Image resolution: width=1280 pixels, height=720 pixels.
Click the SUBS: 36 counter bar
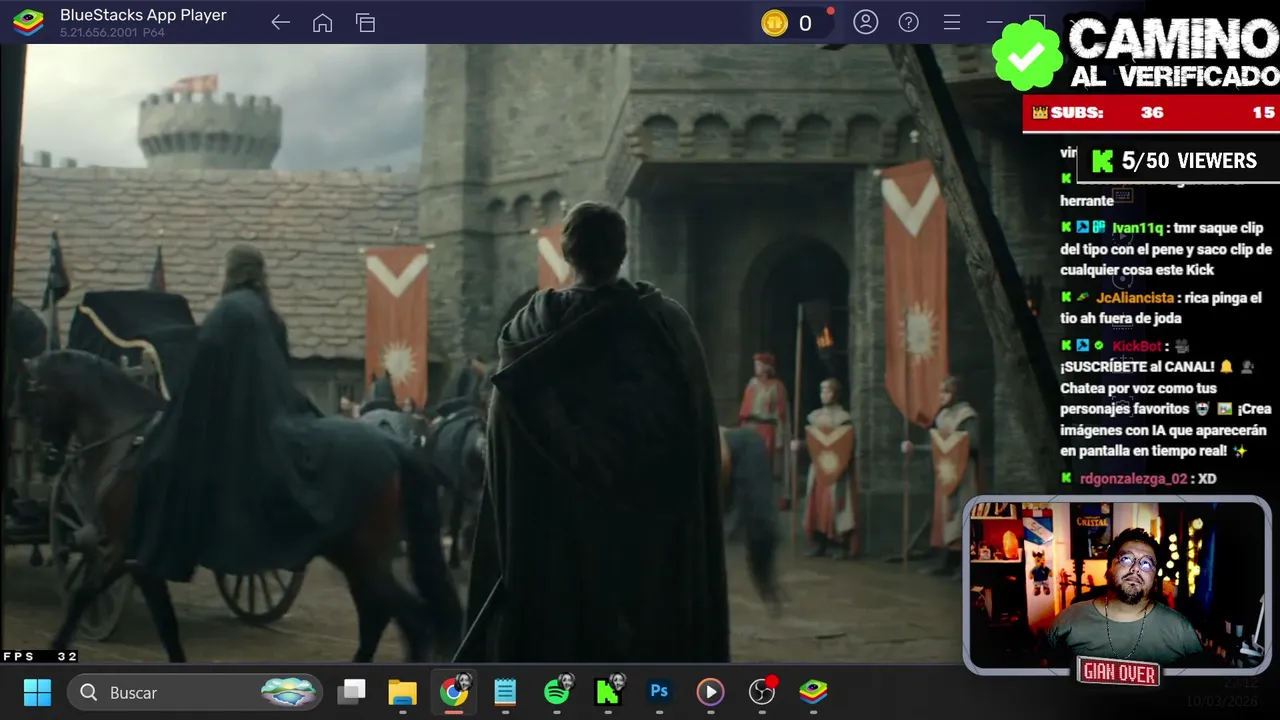[1152, 113]
